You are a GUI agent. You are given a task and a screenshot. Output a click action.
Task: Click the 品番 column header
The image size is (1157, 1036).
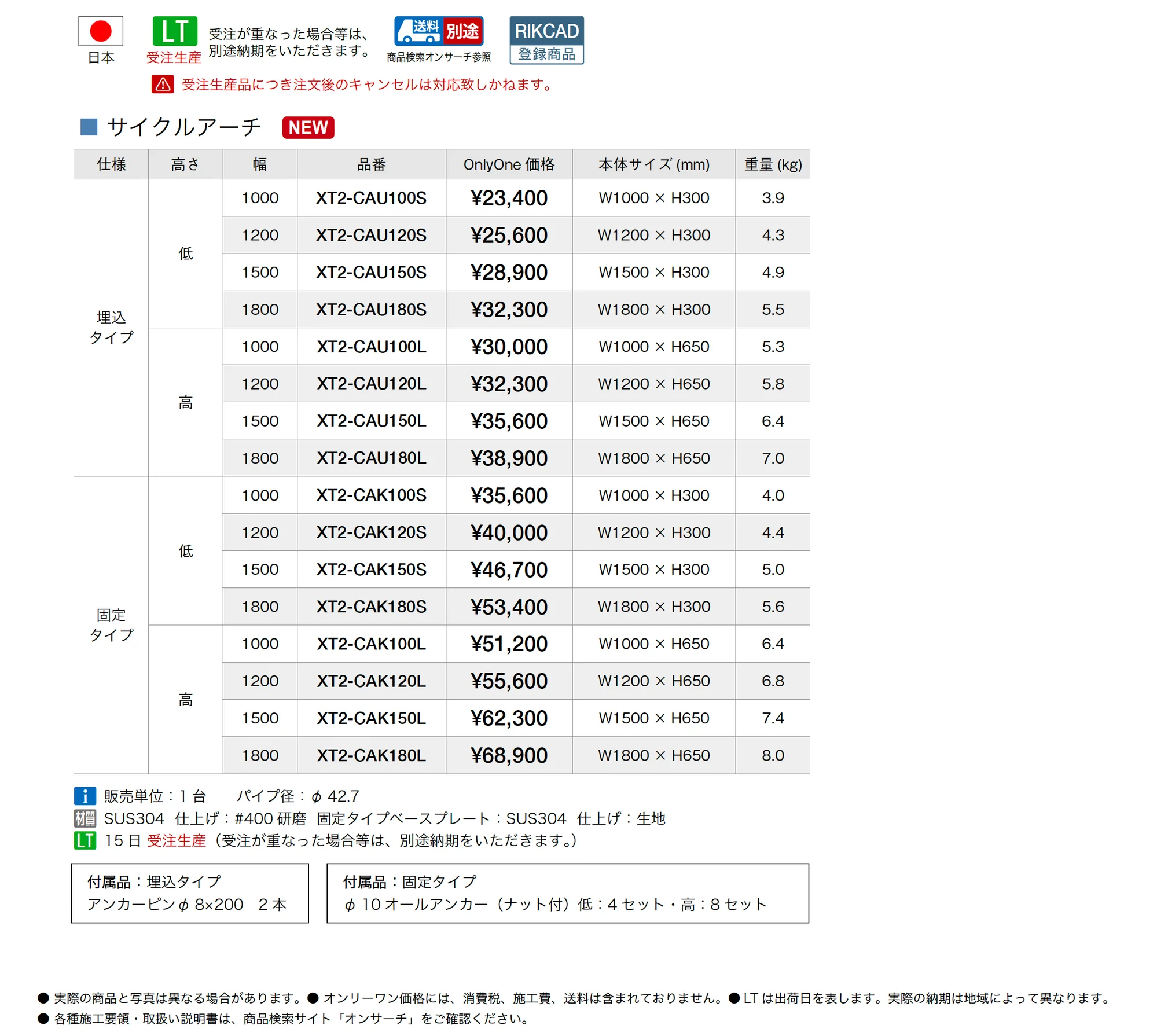pos(371,164)
